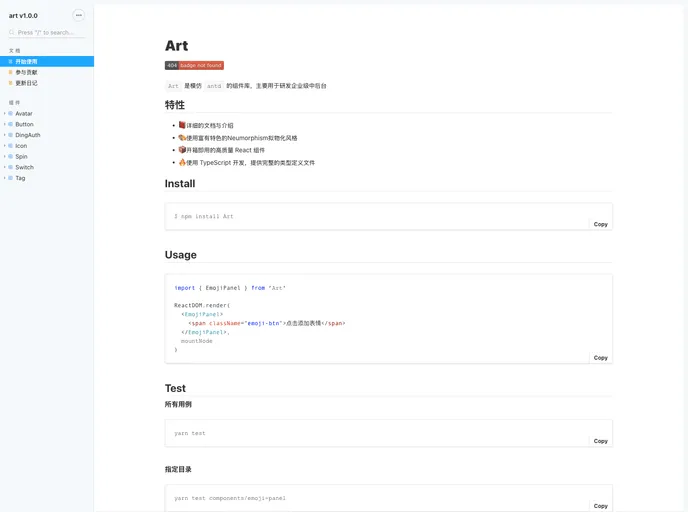Click the document icon beside 参与贡献
Image resolution: width=688 pixels, height=512 pixels.
tap(11, 72)
